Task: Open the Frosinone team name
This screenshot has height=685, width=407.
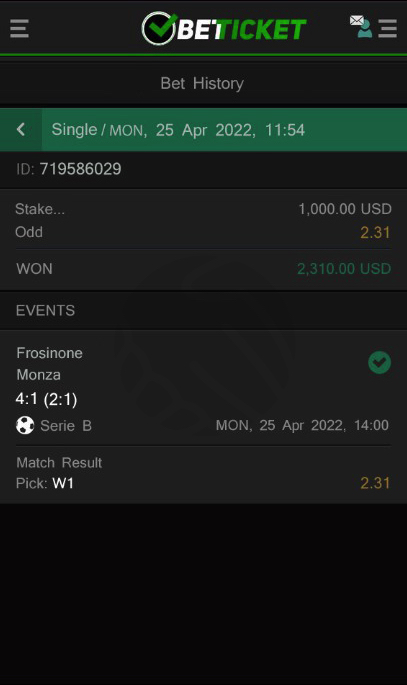Action: coord(49,353)
